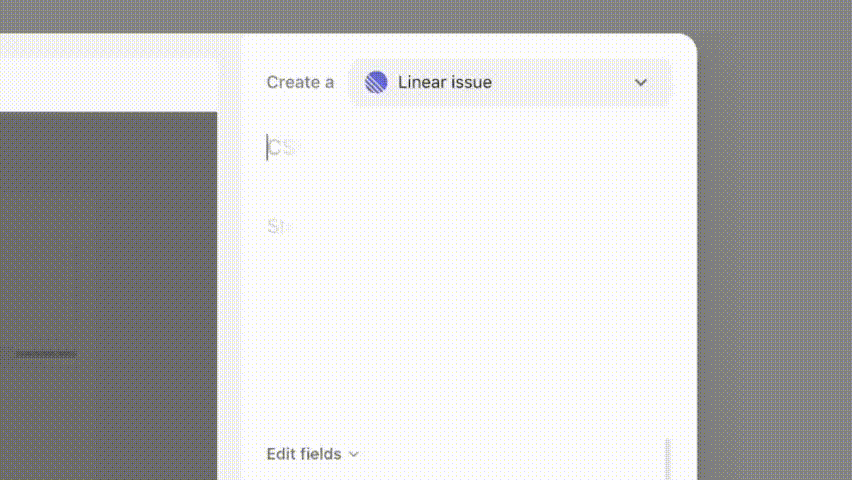Viewport: 852px width, 480px height.
Task: Focus the issue description field
Action: click(x=467, y=226)
